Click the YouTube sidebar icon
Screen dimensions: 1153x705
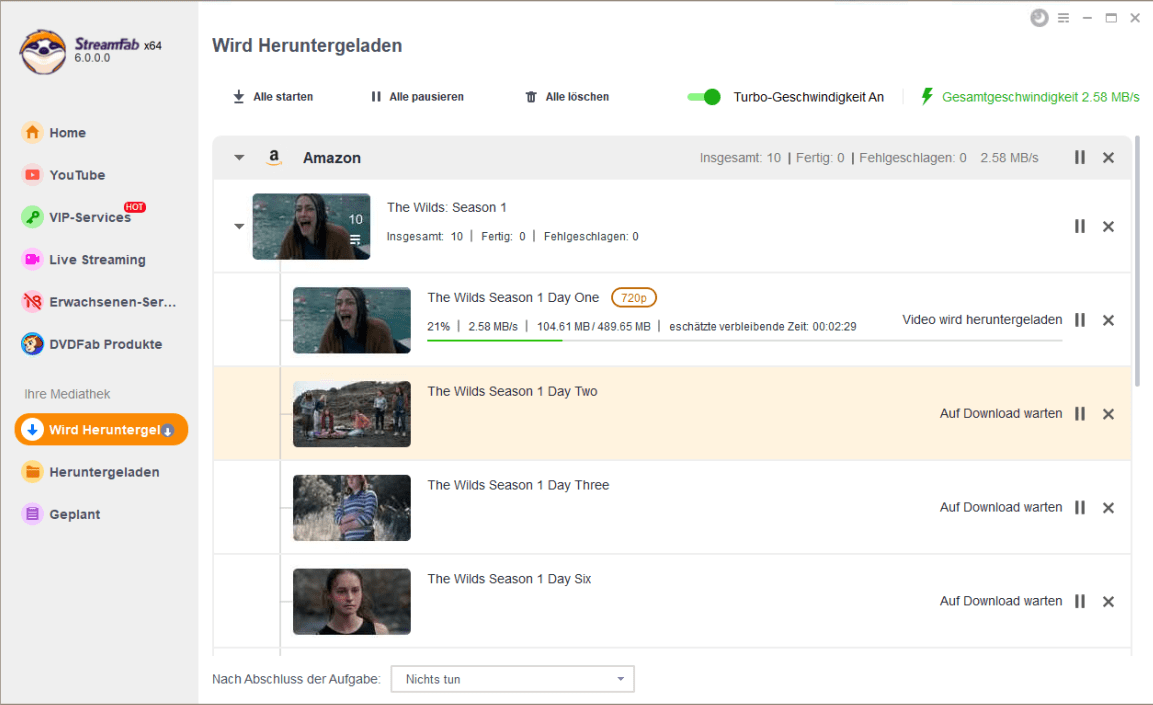(x=32, y=175)
